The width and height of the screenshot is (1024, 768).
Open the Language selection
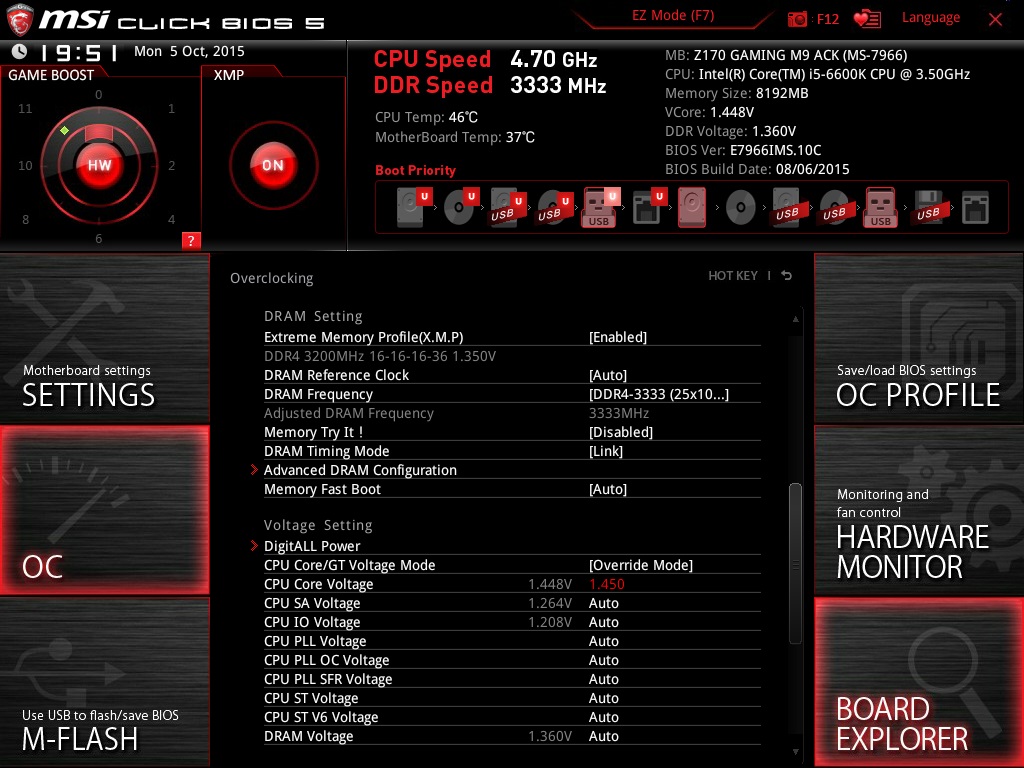931,18
